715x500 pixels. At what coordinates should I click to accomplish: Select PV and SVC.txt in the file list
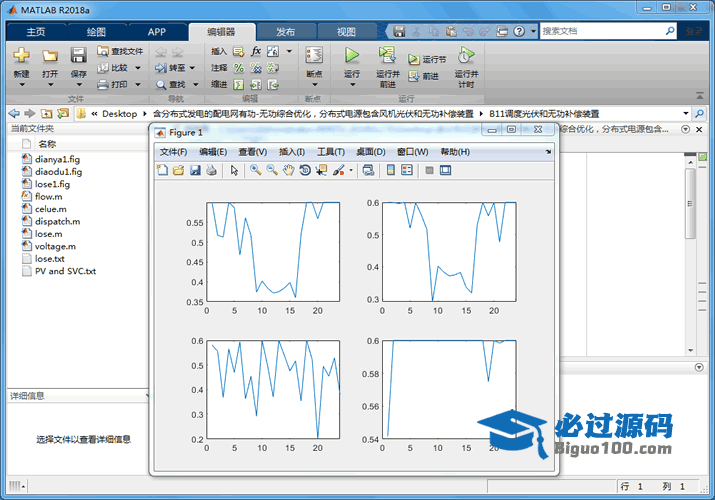pyautogui.click(x=65, y=271)
